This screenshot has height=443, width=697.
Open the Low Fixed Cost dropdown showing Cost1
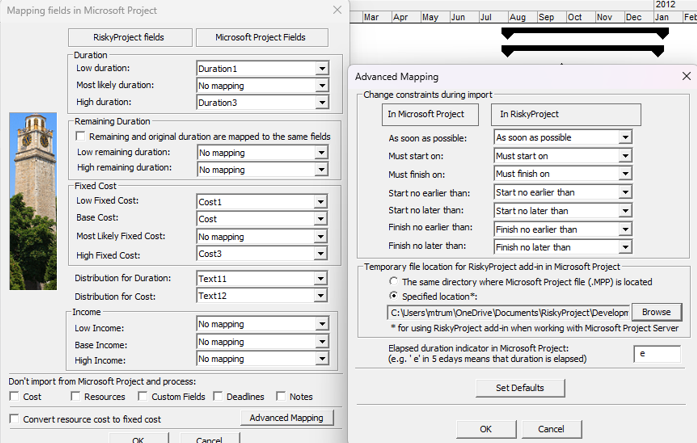(262, 202)
